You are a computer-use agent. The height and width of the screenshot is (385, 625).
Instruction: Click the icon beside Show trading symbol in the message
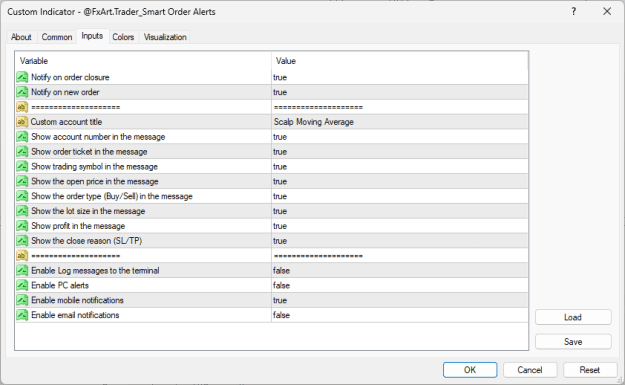pyautogui.click(x=22, y=166)
